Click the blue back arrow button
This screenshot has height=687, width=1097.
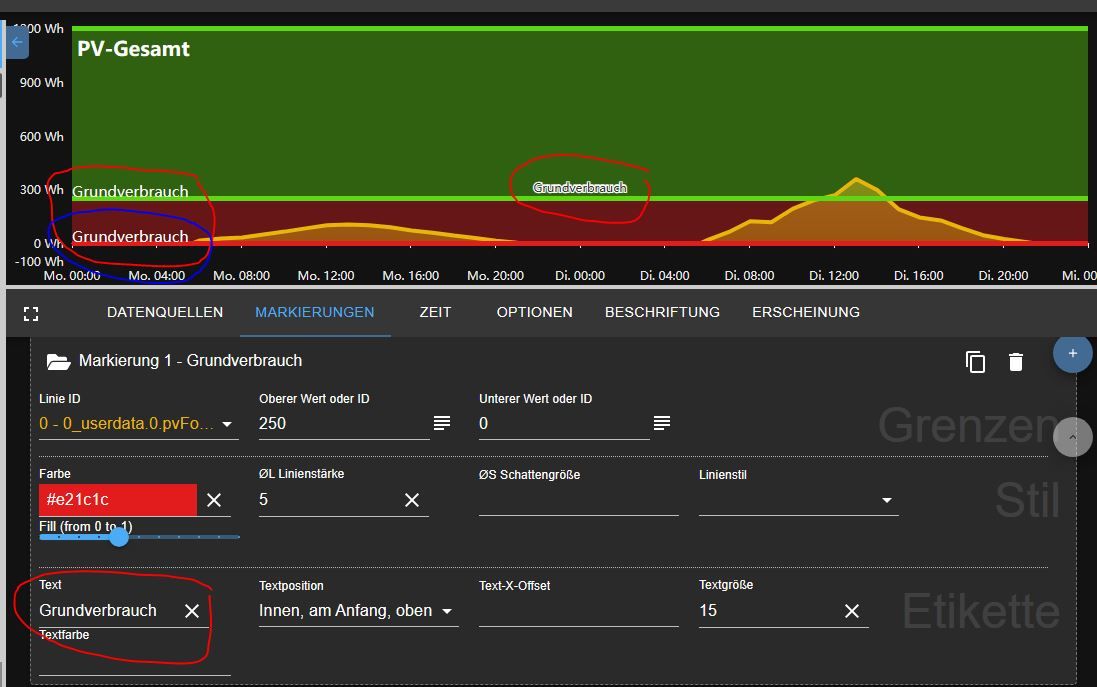(x=16, y=43)
